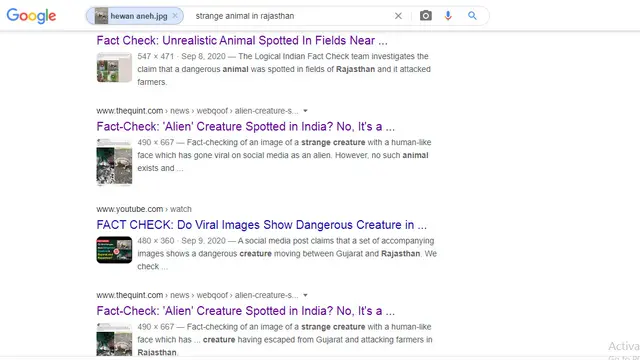Click the Google logo
The height and width of the screenshot is (360, 640).
click(31, 16)
